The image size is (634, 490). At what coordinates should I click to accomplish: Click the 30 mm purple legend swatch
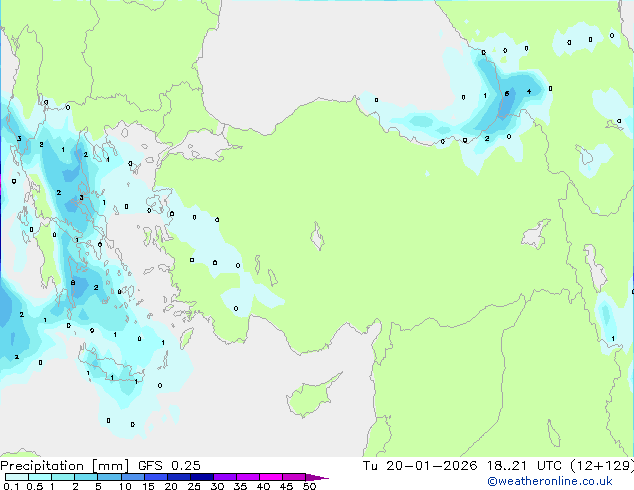click(225, 477)
